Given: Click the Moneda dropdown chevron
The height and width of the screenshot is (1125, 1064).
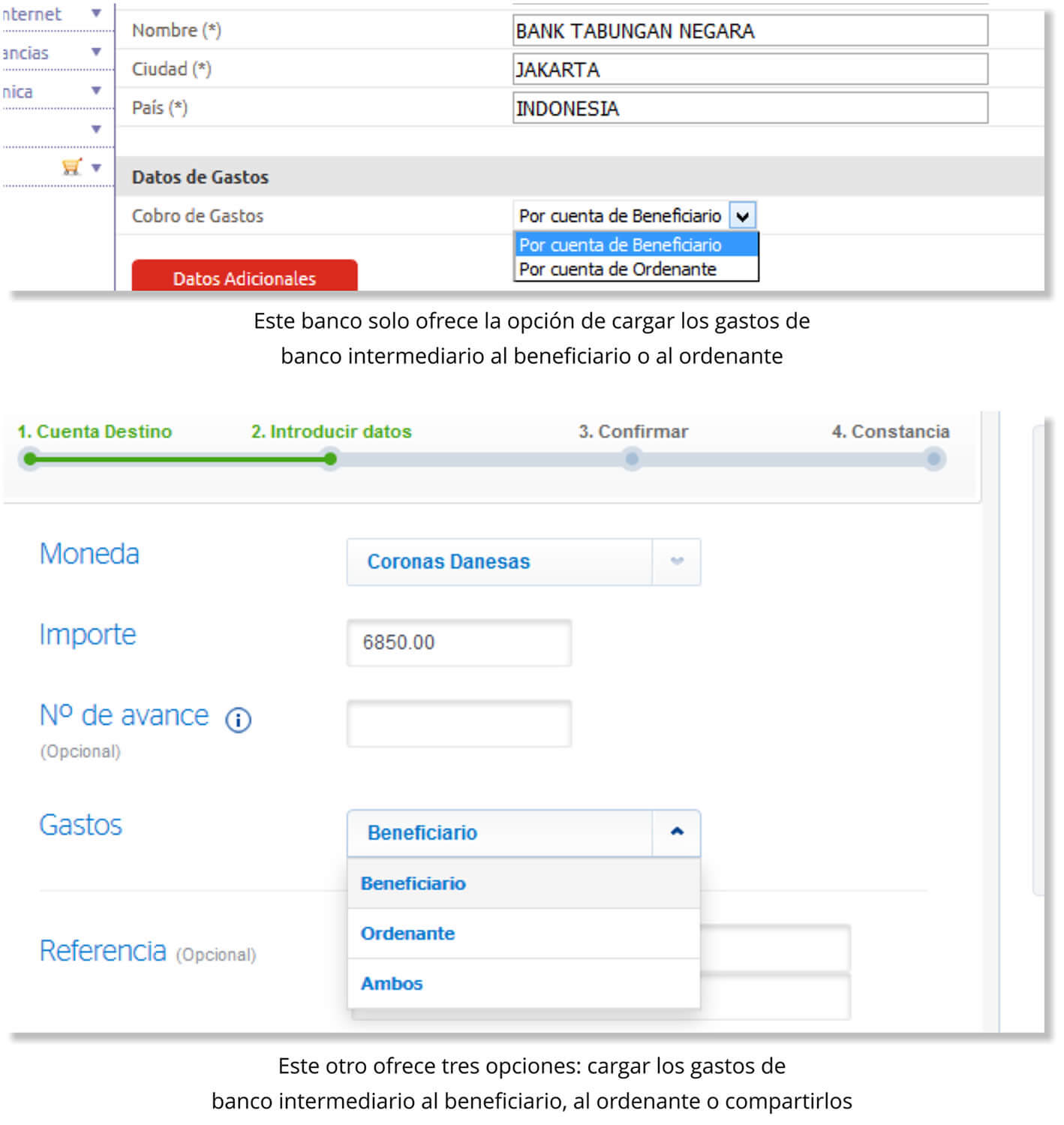Looking at the screenshot, I should click(677, 561).
